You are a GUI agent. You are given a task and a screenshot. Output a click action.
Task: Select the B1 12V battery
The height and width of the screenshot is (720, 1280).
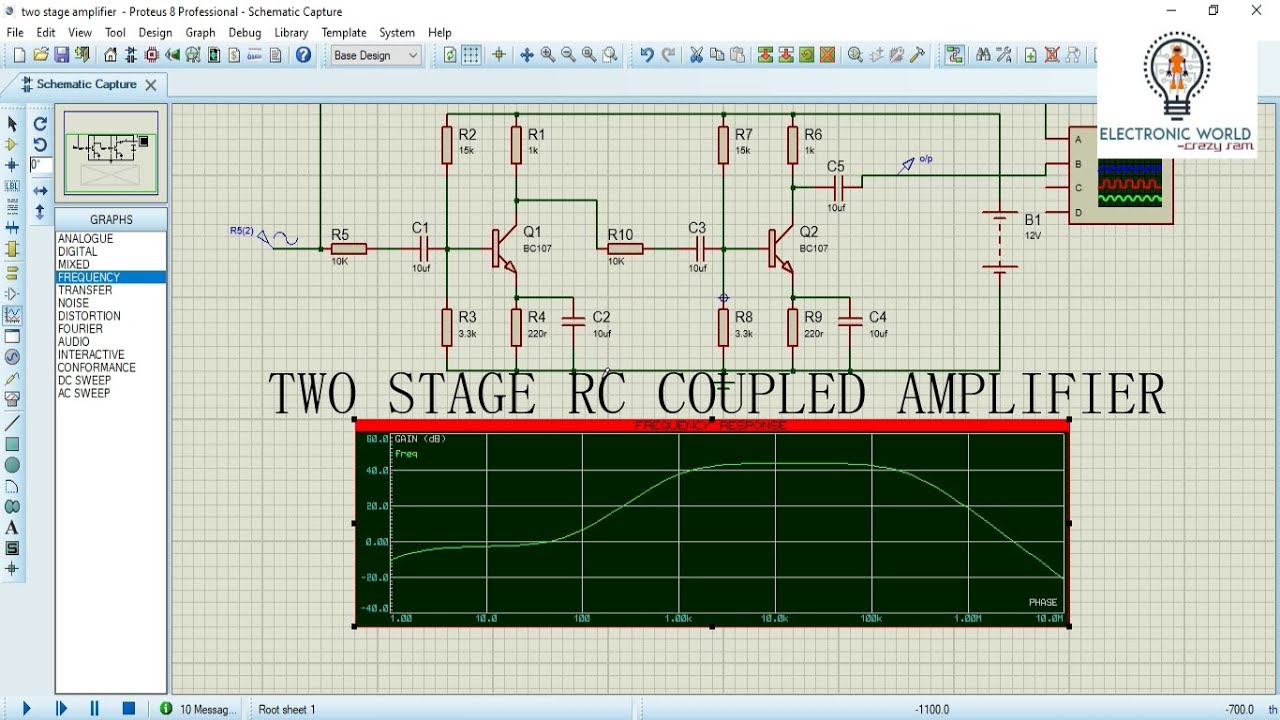click(x=999, y=240)
